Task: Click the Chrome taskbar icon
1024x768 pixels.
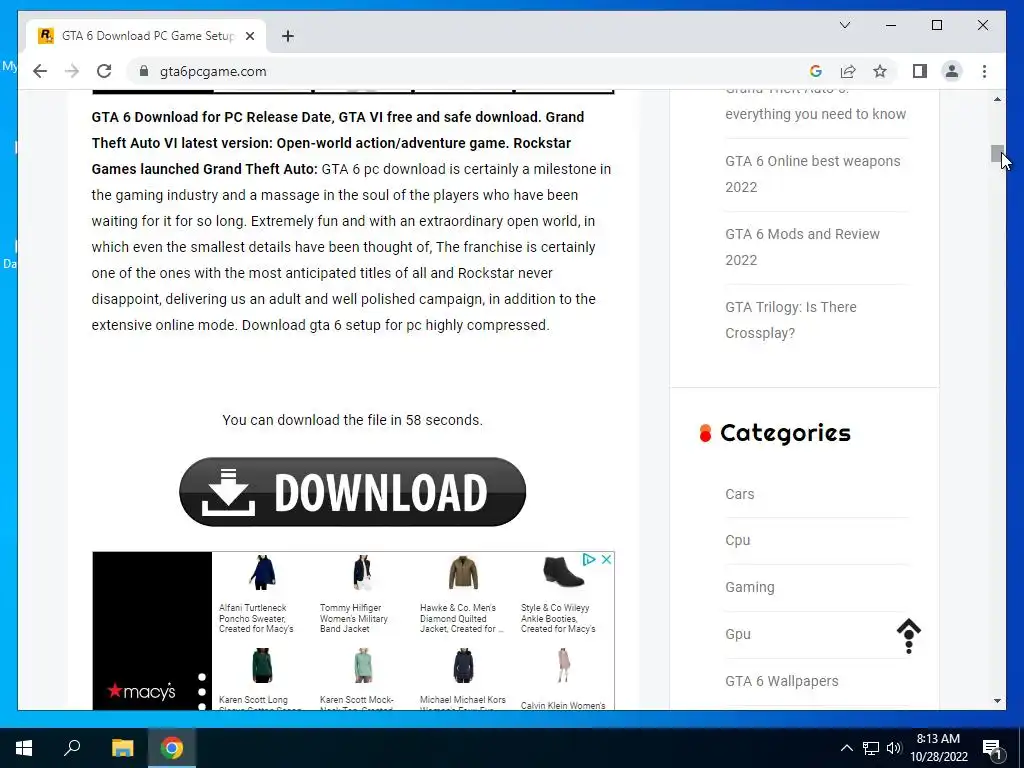Action: [x=172, y=748]
